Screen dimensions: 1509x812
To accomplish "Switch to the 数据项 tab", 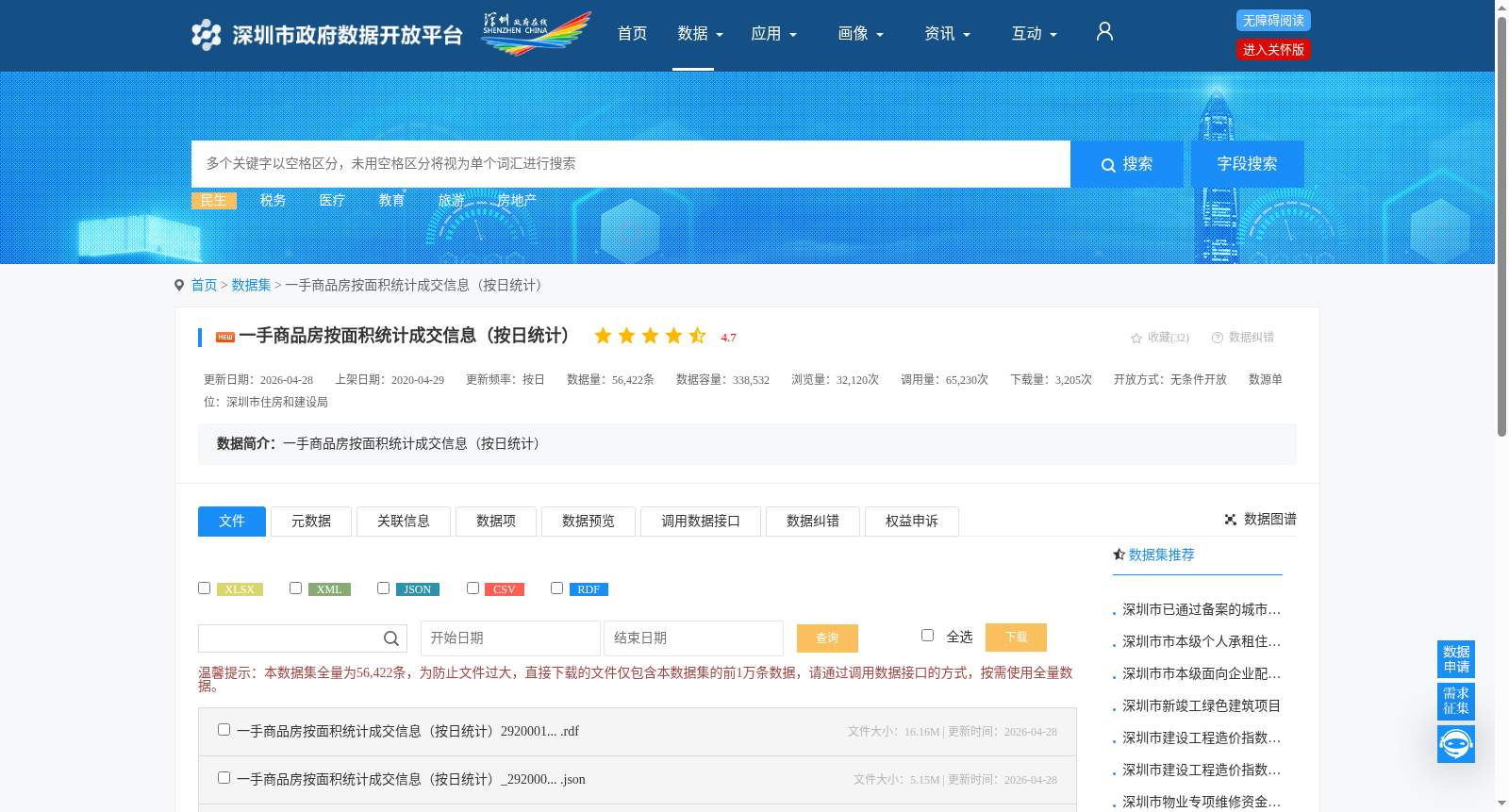I will [x=496, y=522].
